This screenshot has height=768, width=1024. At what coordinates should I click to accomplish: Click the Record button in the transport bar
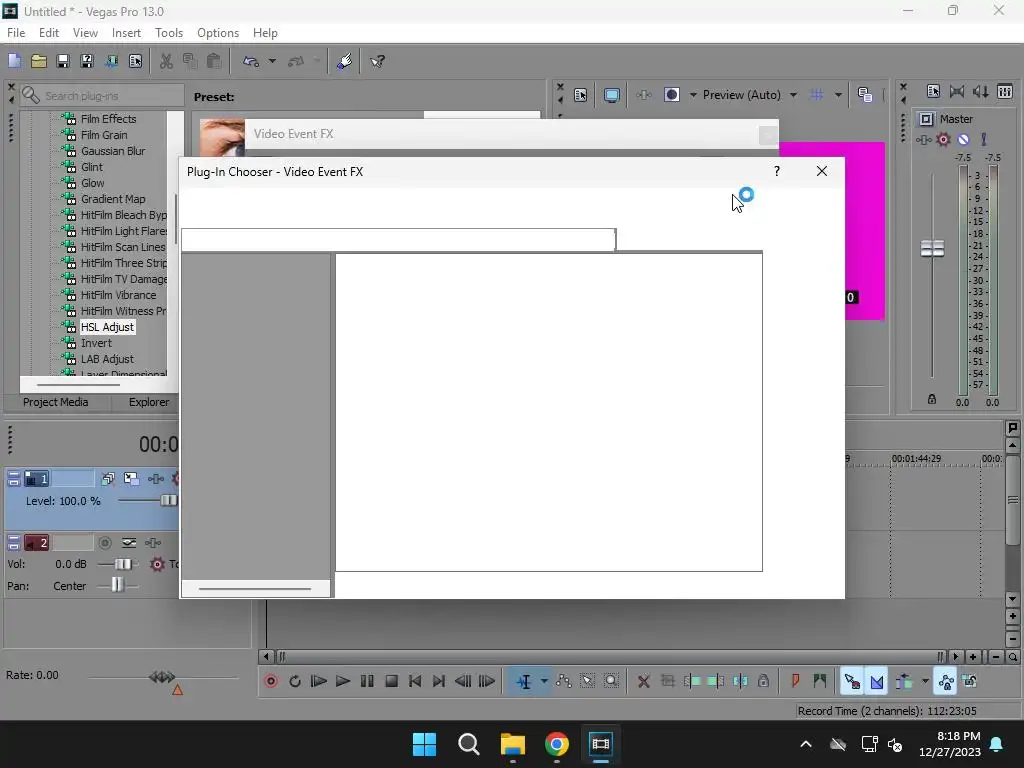(x=271, y=682)
